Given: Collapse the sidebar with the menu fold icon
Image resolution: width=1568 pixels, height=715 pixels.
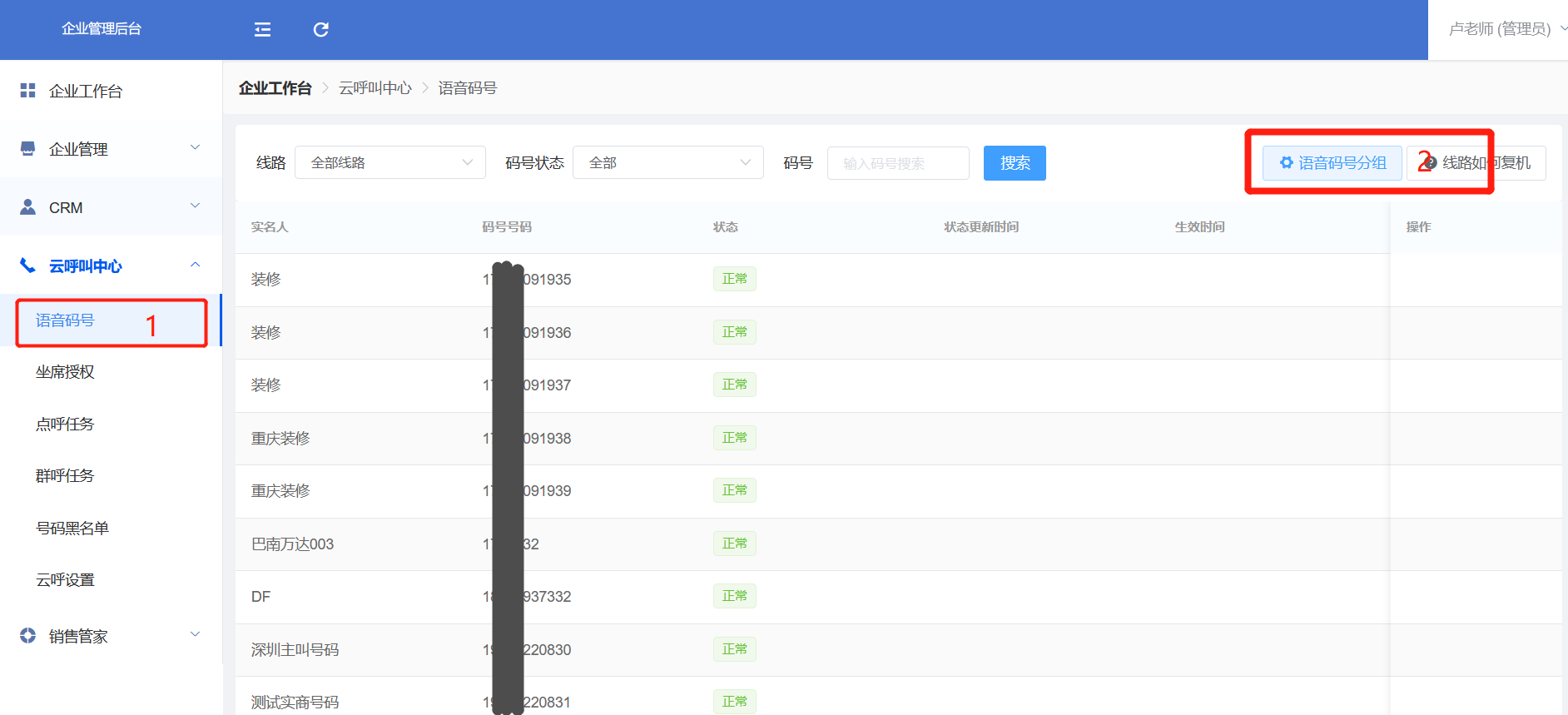Looking at the screenshot, I should click(x=262, y=30).
